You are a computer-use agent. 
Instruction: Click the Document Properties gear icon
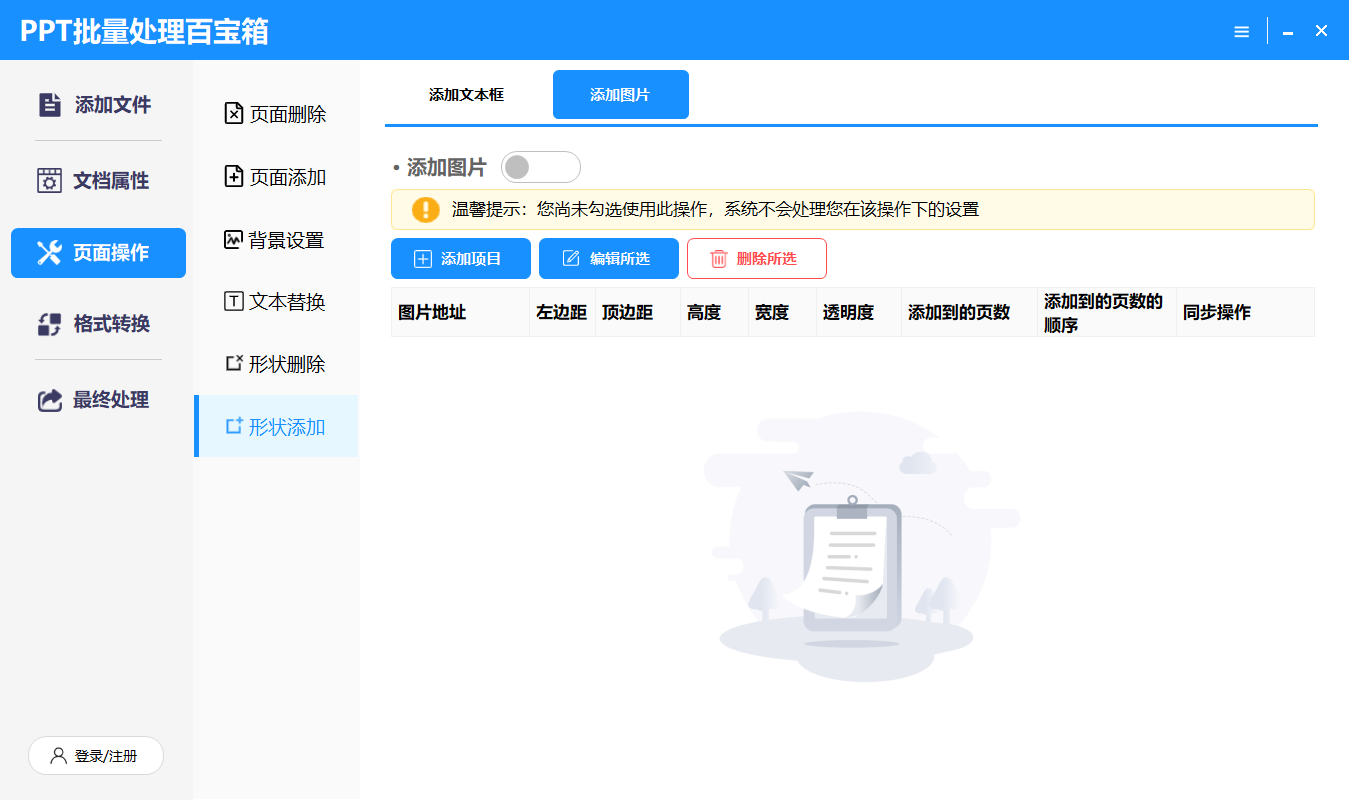(x=49, y=181)
